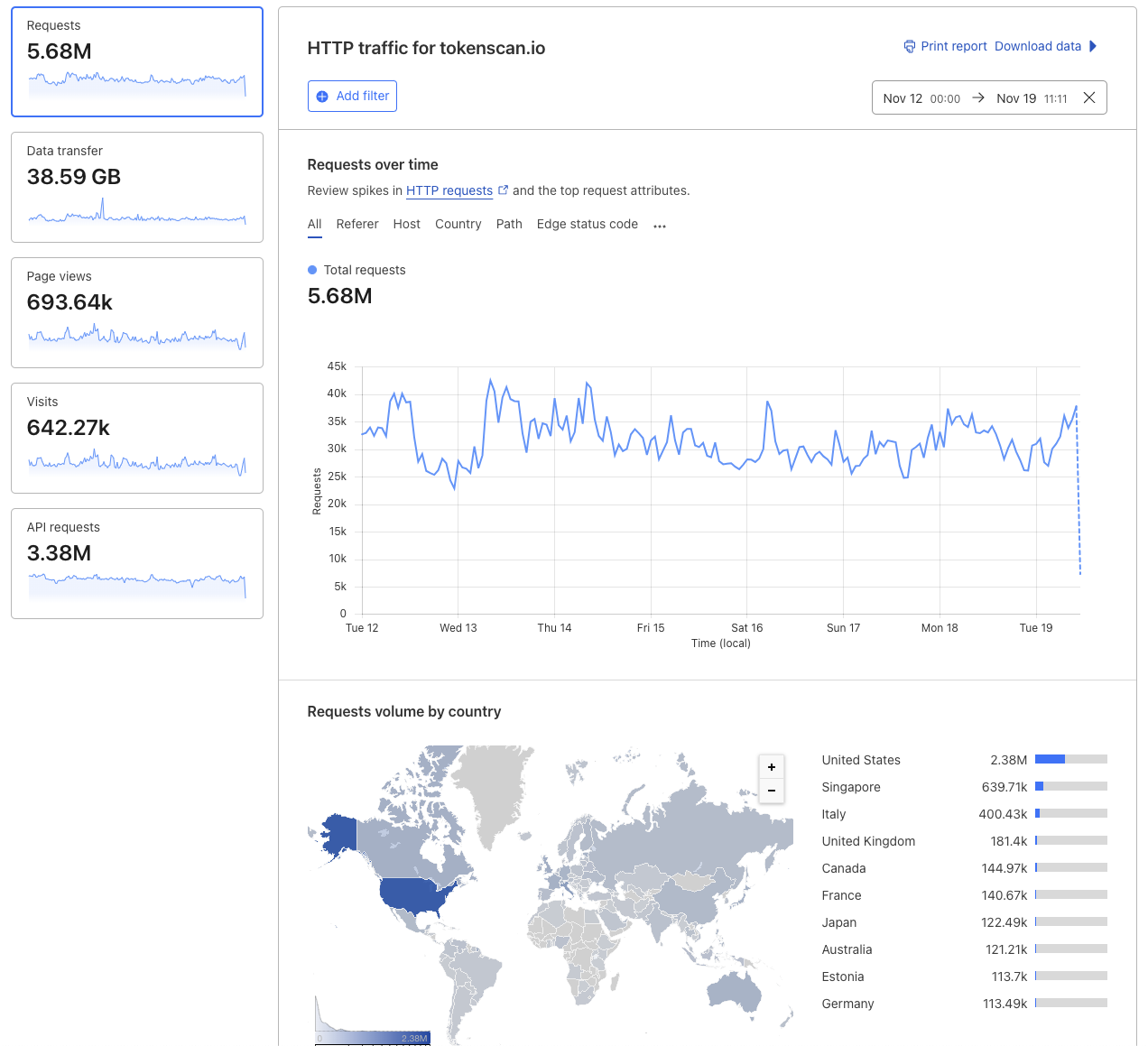Switch to the Path tab

(509, 224)
